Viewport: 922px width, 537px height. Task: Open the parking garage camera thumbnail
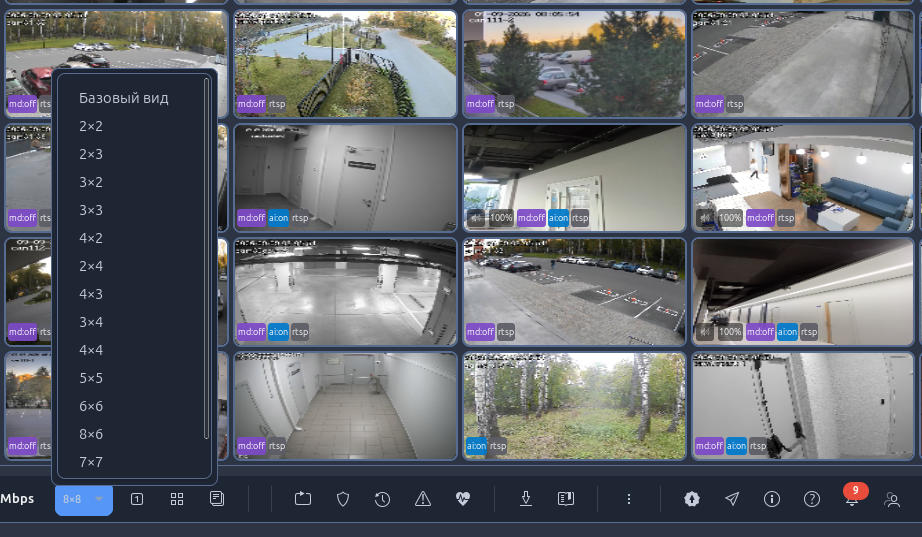point(346,292)
